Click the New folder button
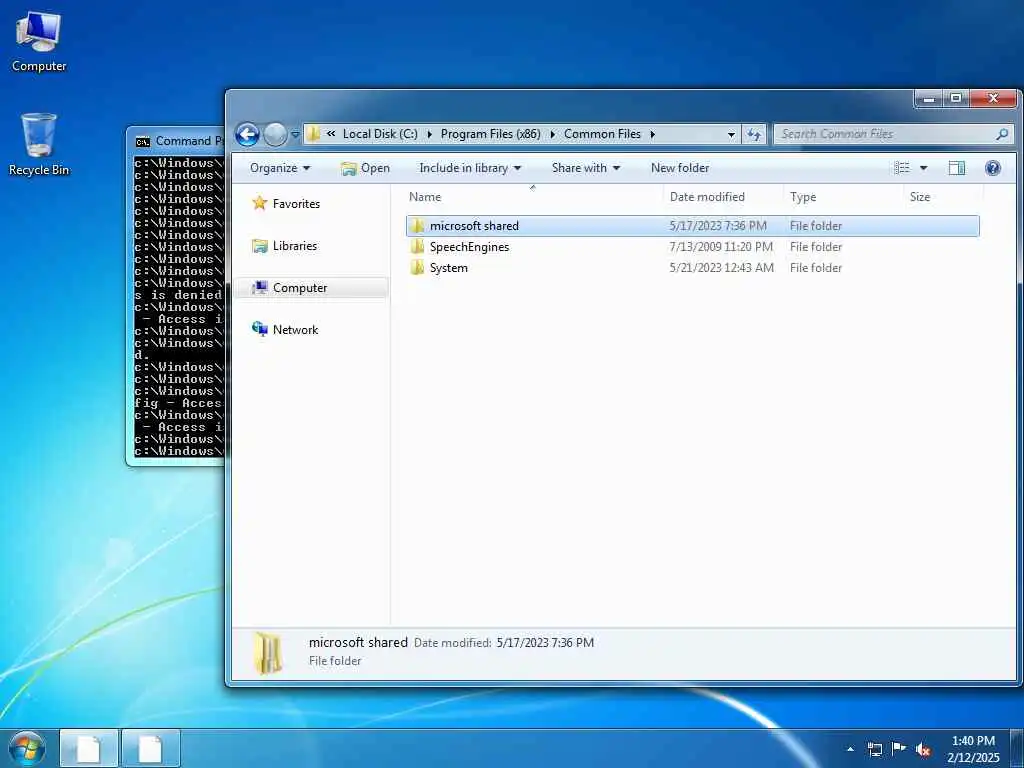1024x768 pixels. coord(680,168)
